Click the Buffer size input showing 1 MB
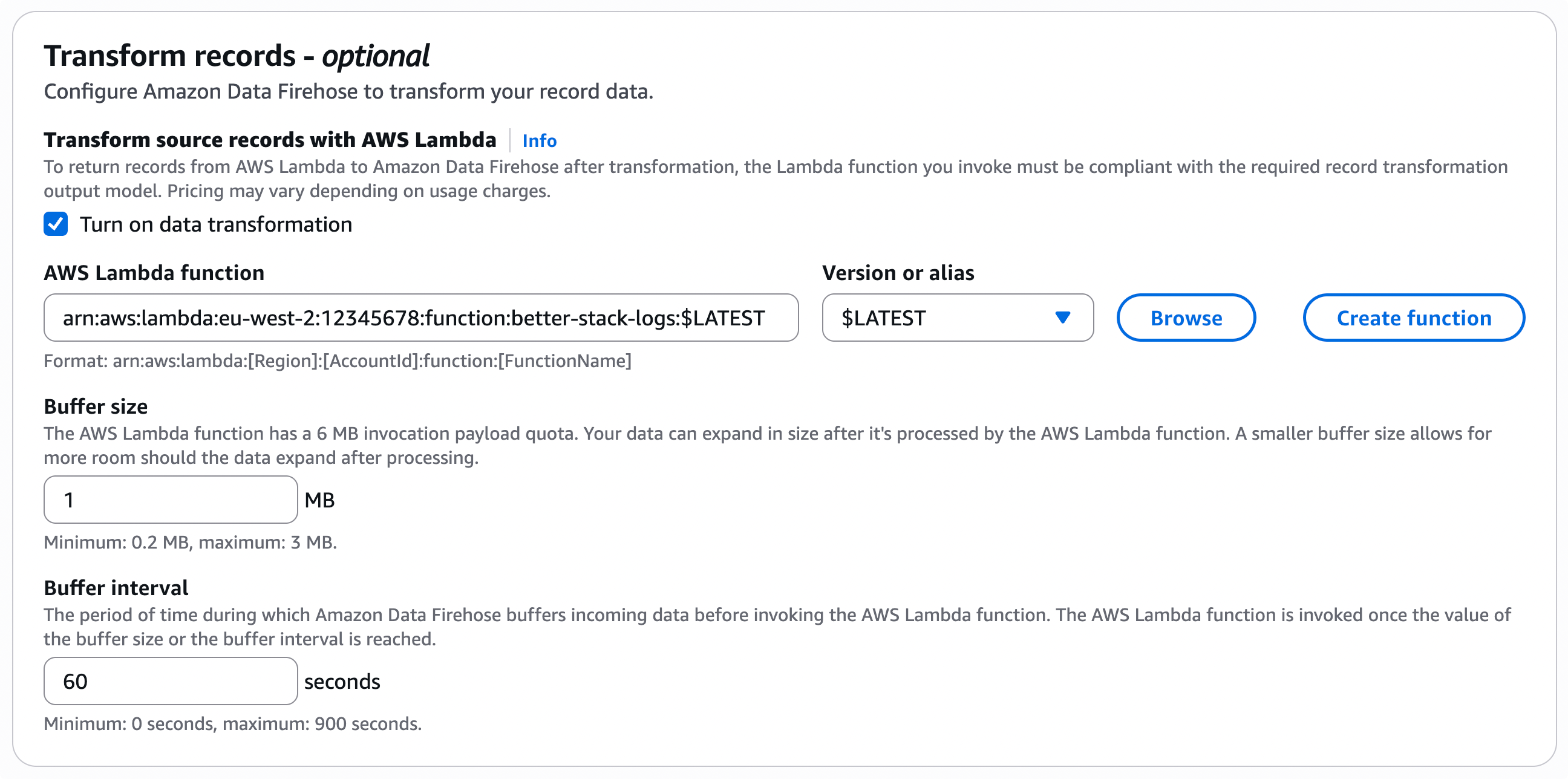 click(171, 499)
